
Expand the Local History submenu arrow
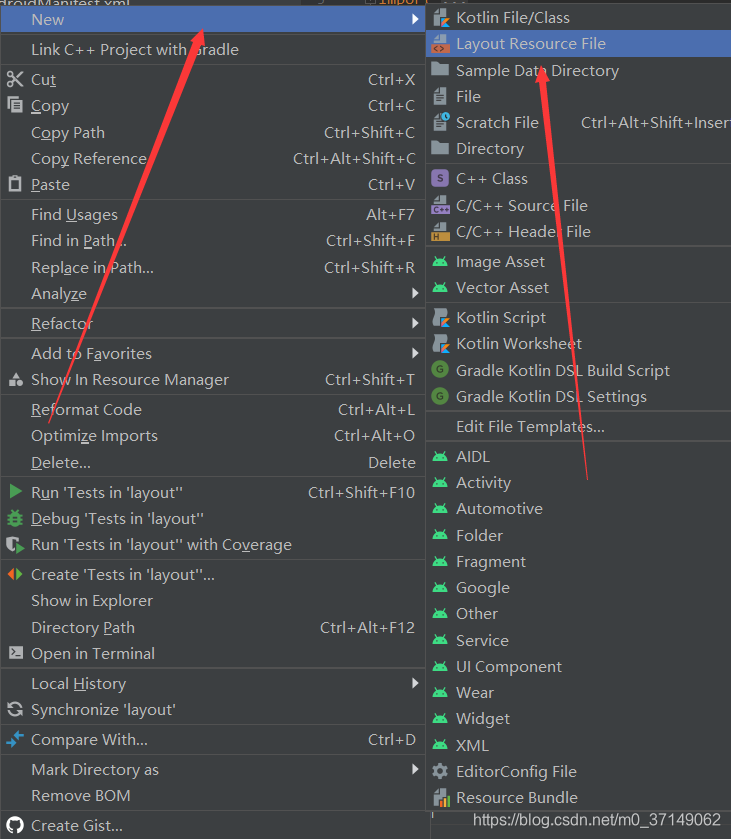(415, 683)
